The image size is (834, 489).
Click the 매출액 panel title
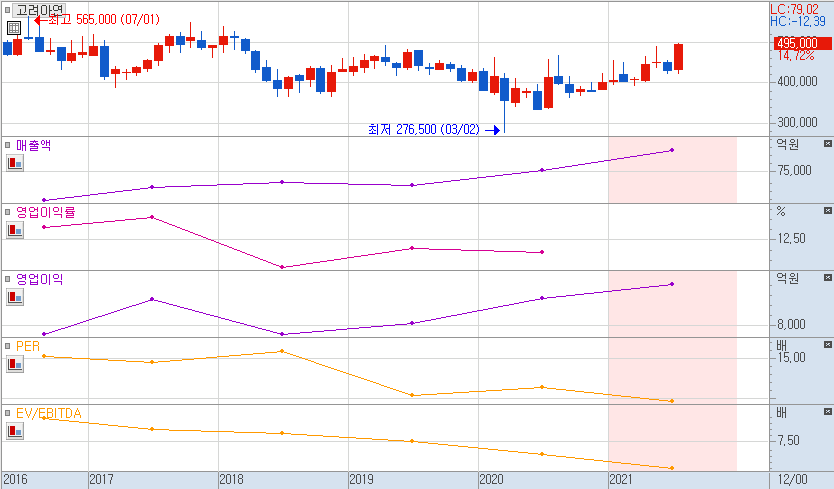point(34,145)
